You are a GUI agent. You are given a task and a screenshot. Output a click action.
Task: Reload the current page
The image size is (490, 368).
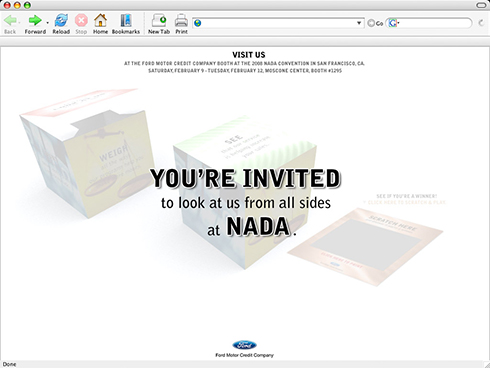61,21
